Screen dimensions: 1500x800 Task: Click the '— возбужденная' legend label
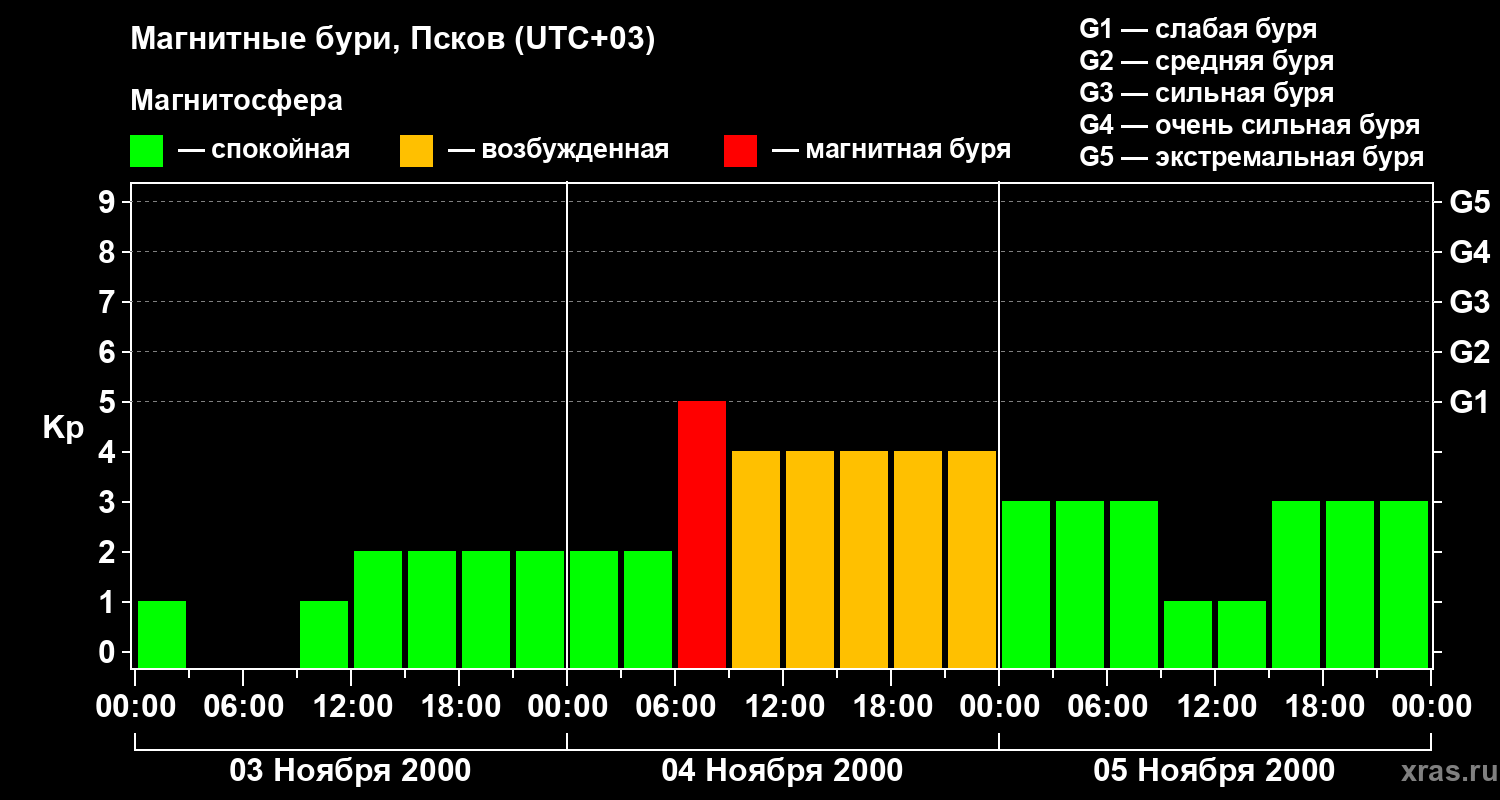[x=558, y=150]
